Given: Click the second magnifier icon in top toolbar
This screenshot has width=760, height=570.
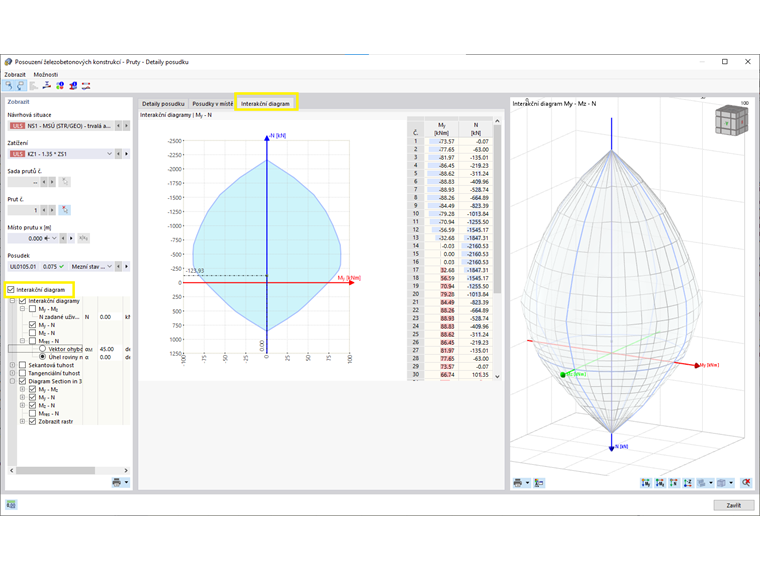Looking at the screenshot, I should 20,86.
